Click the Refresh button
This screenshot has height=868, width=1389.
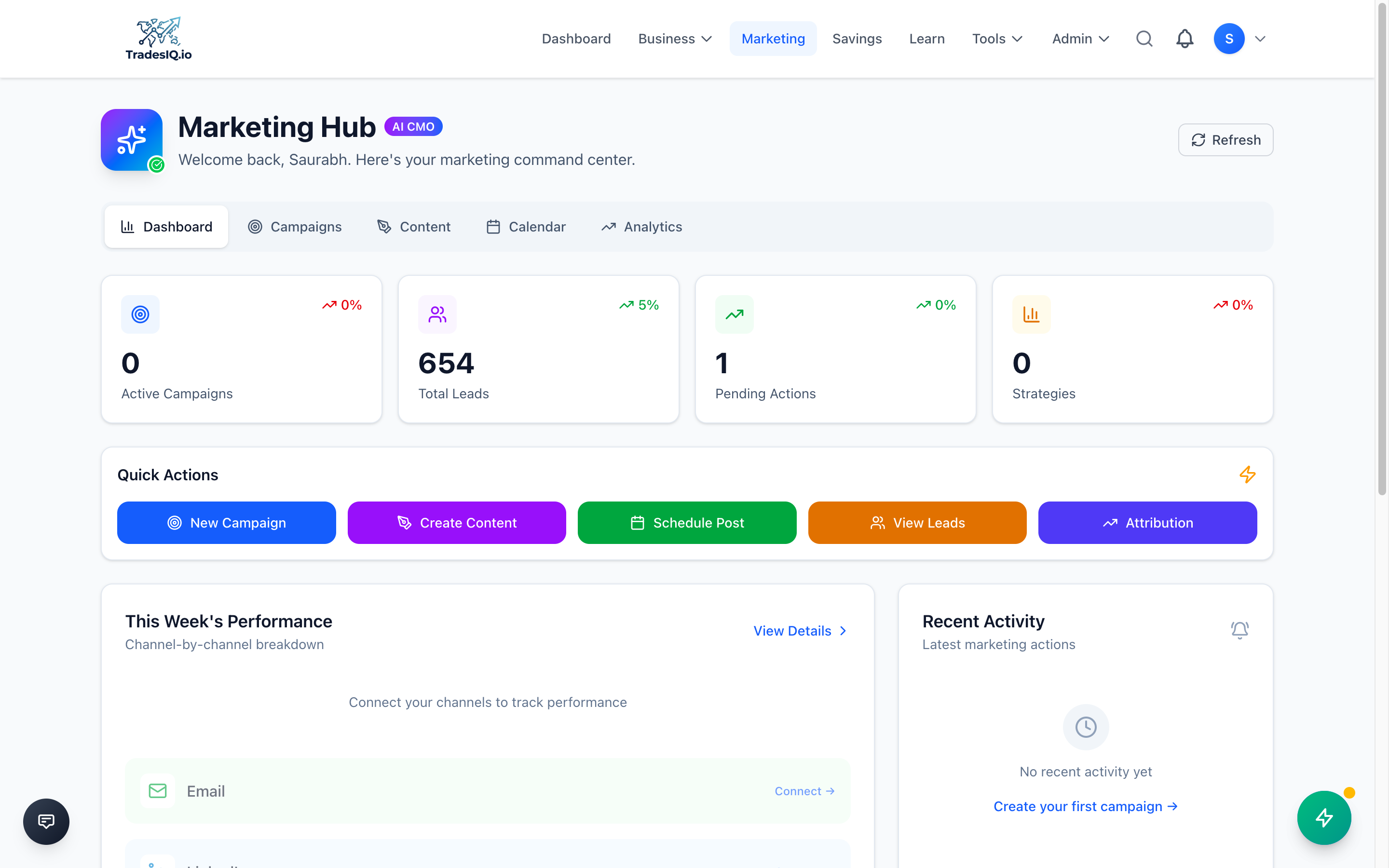[x=1226, y=139]
